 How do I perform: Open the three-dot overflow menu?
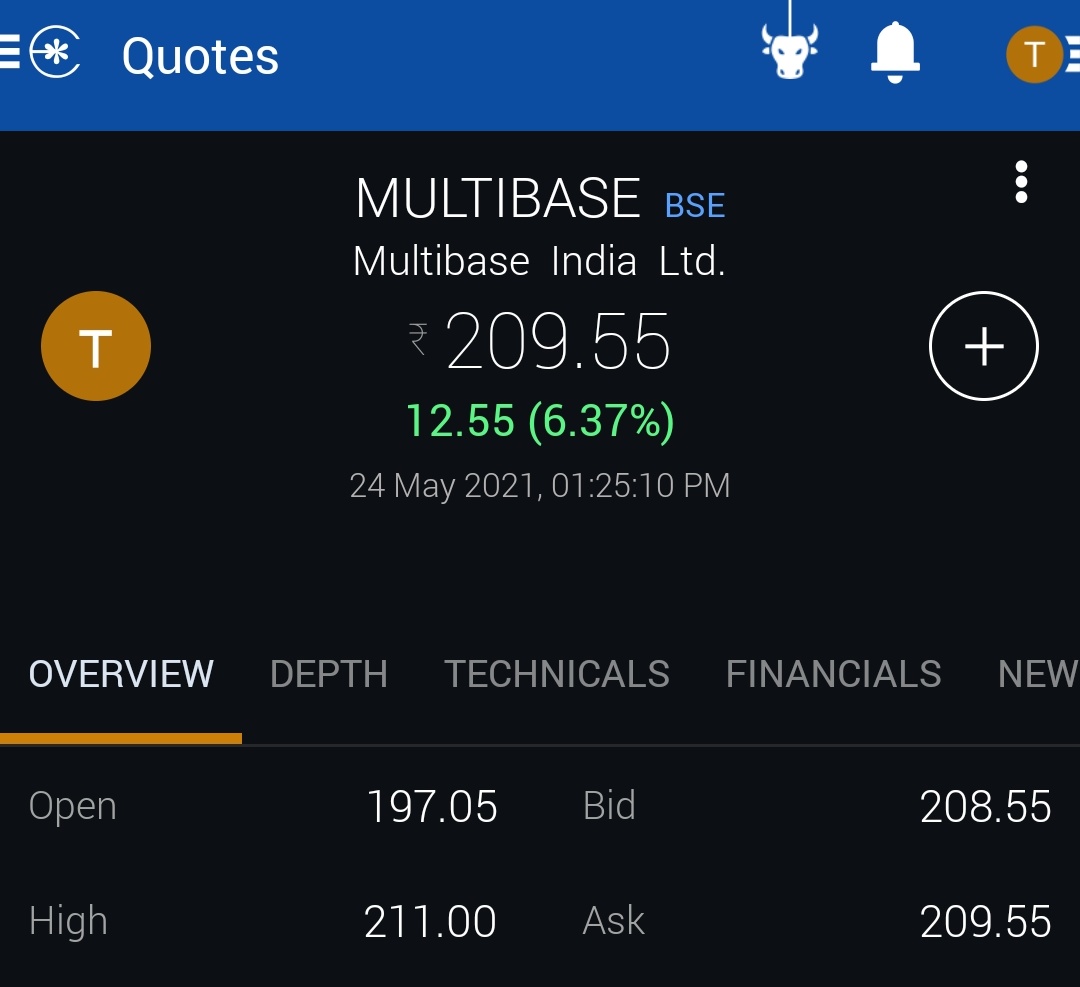(x=1021, y=182)
